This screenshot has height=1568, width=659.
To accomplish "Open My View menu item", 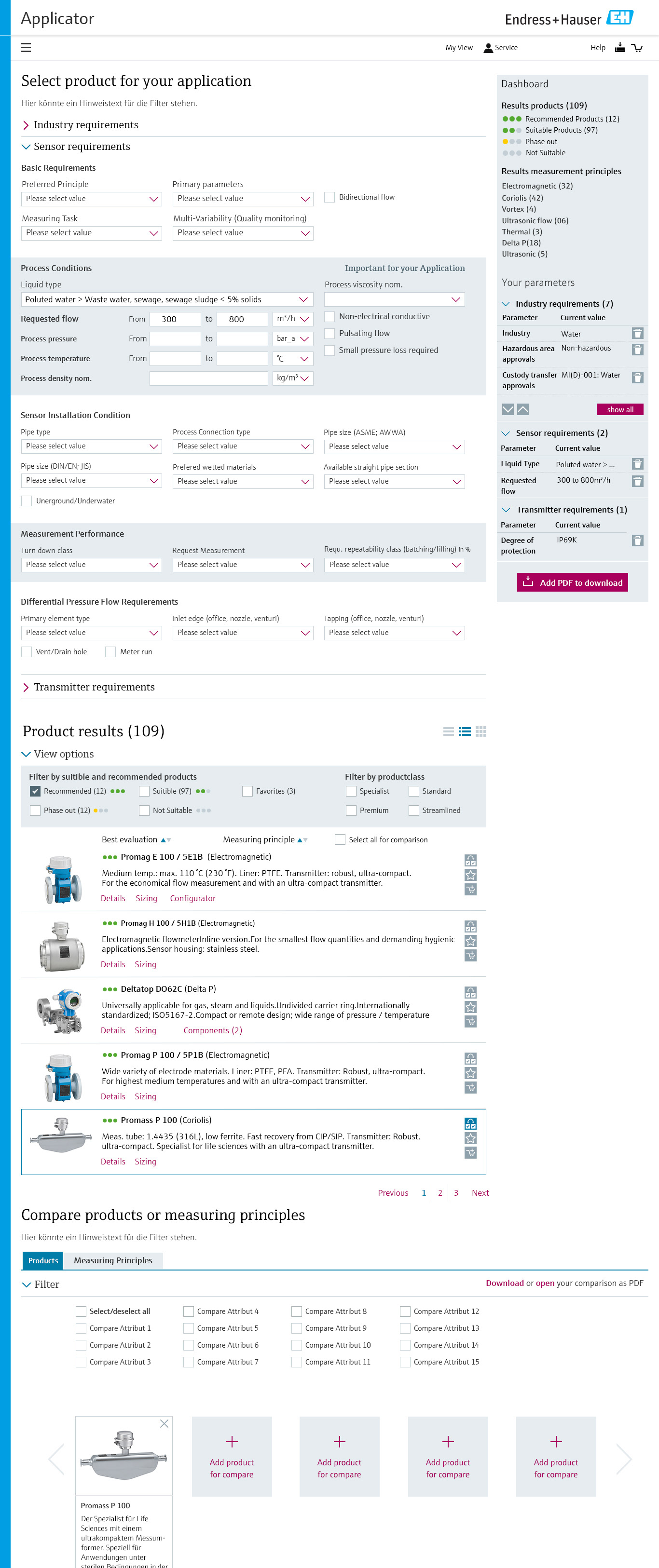I will (459, 48).
